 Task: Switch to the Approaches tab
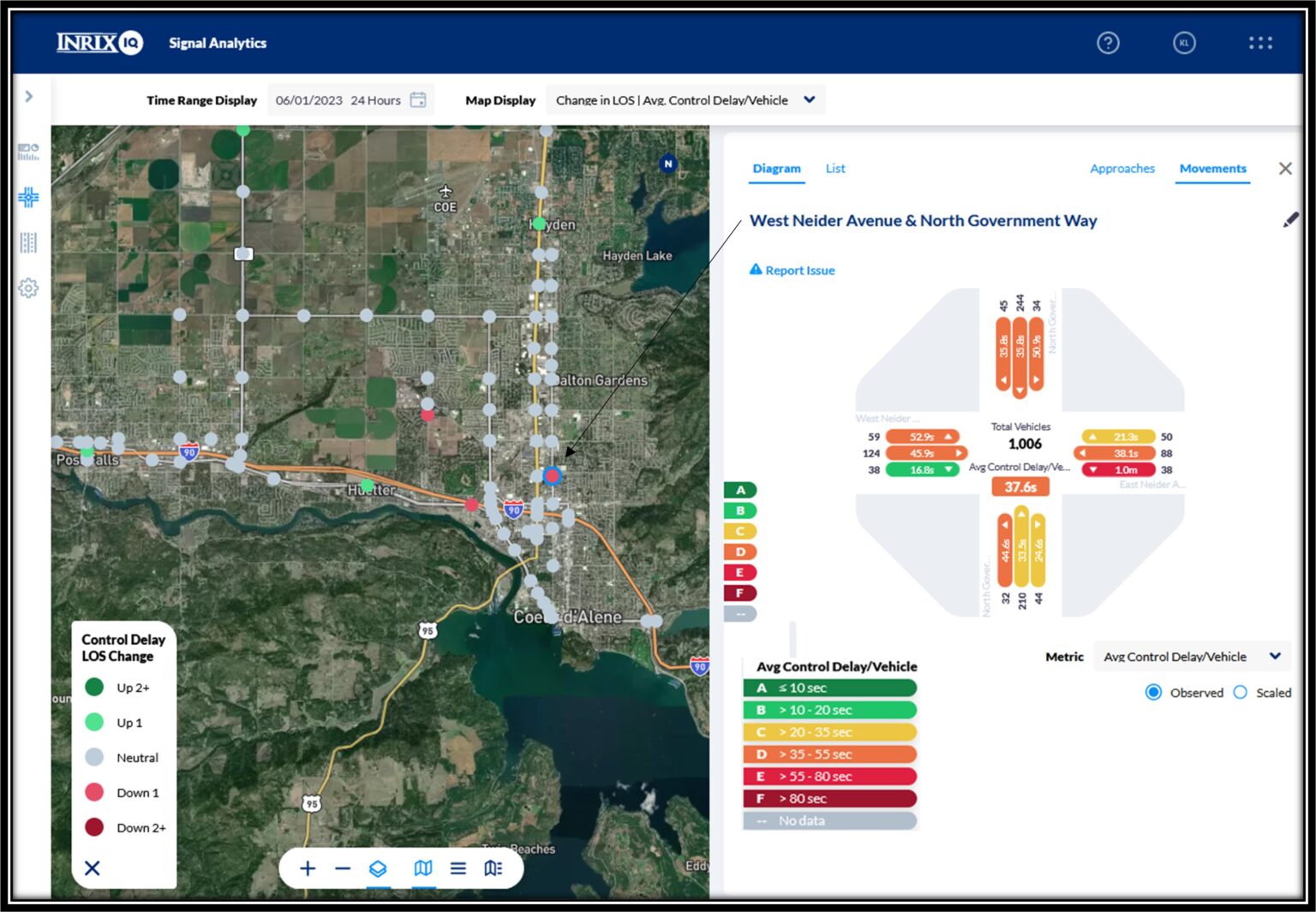click(x=1122, y=168)
